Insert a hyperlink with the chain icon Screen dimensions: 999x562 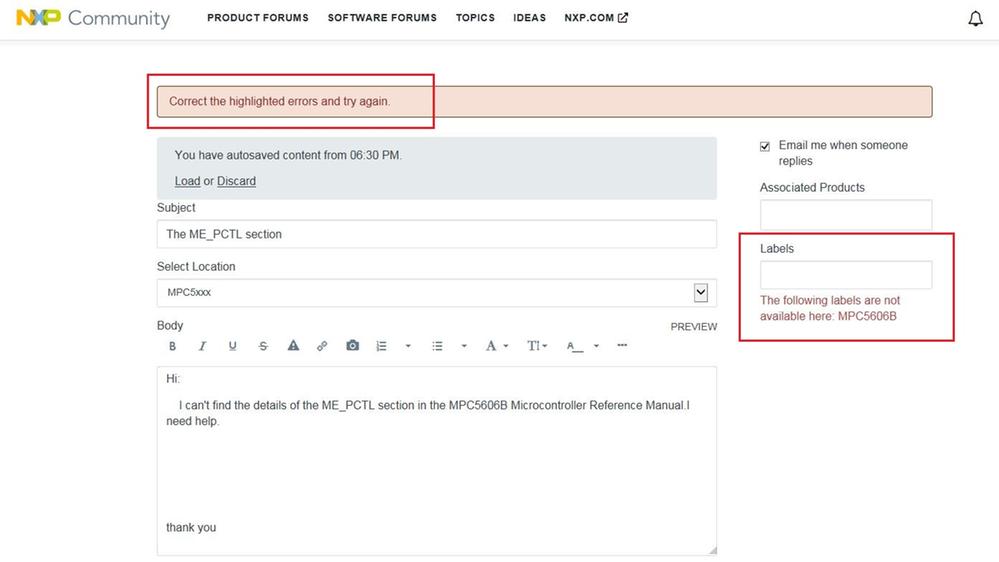click(x=322, y=346)
